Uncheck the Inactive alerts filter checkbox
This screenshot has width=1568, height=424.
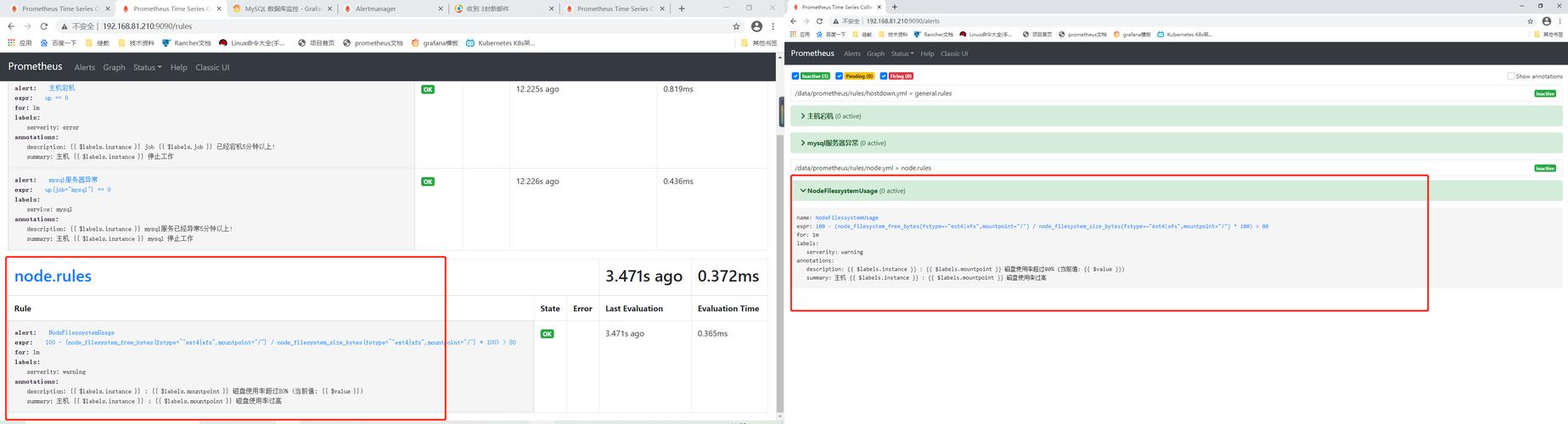pos(795,76)
